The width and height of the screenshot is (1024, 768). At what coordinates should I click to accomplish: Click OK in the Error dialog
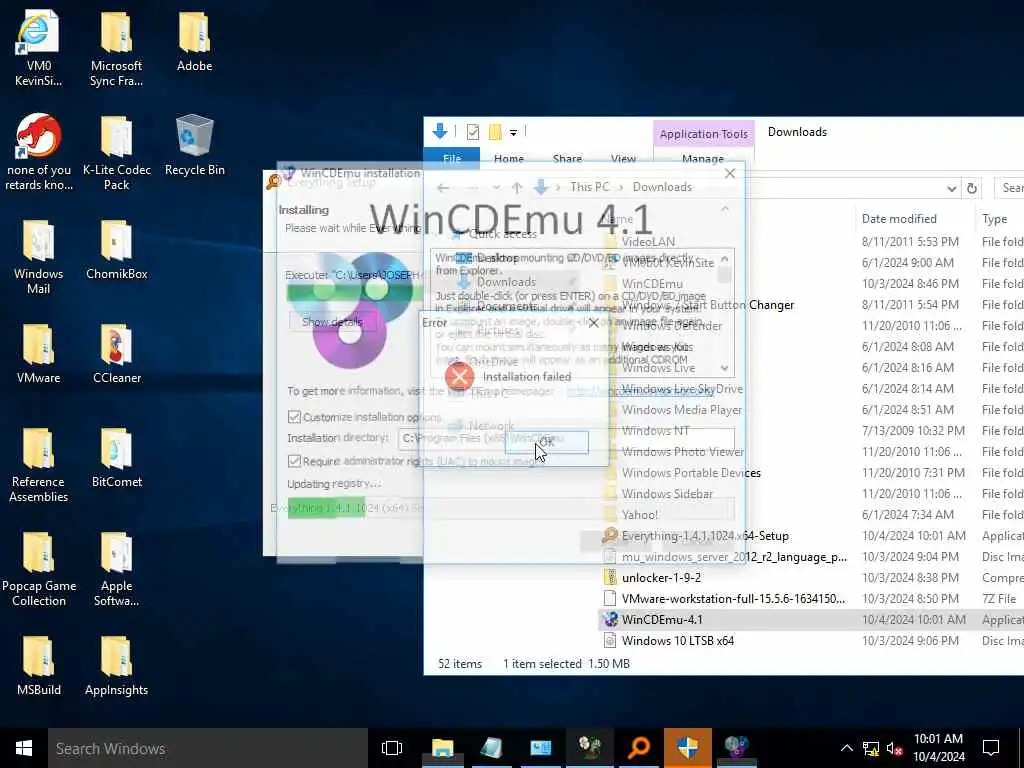[x=547, y=442]
